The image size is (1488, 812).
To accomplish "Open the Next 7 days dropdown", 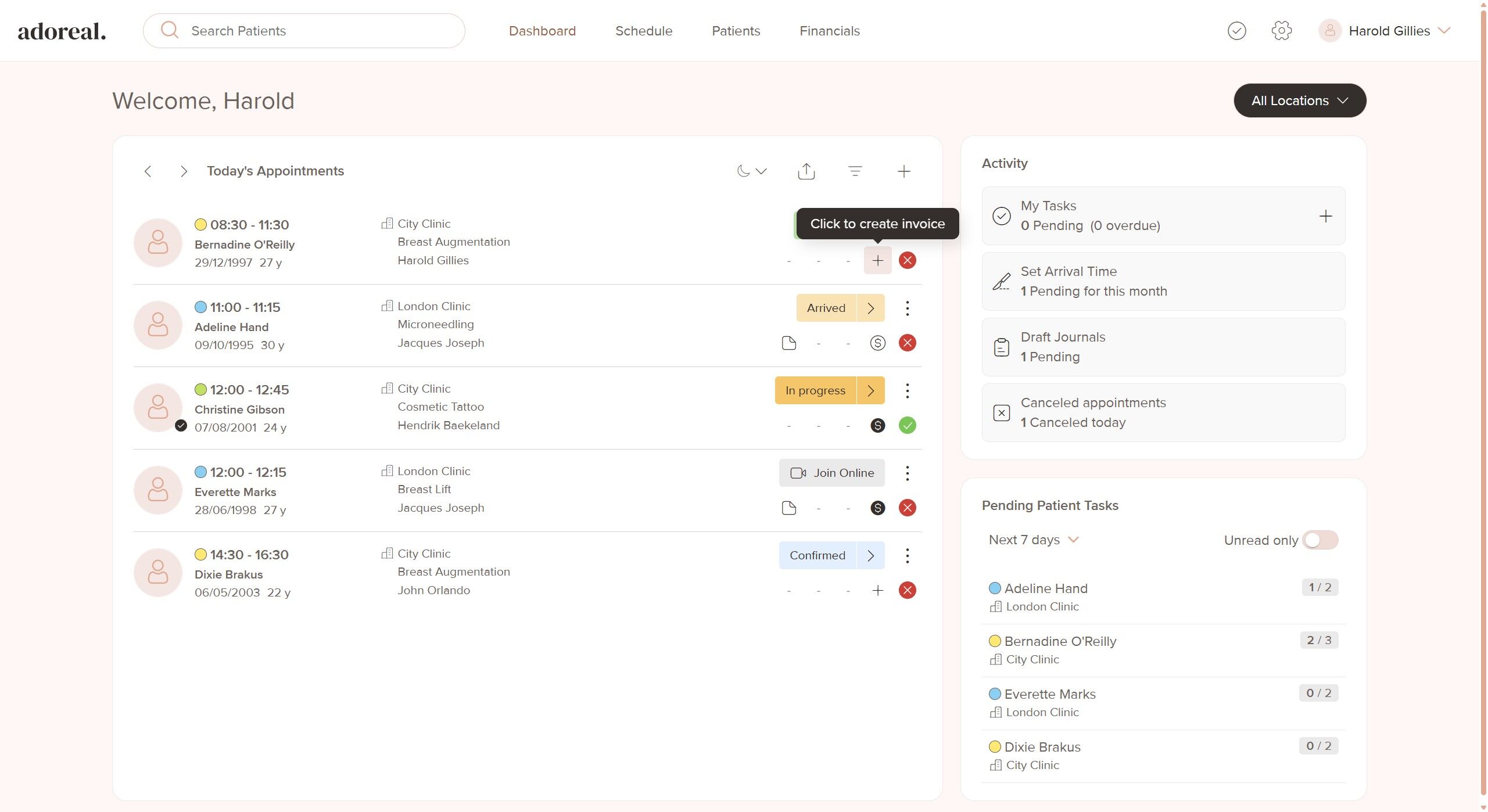I will (x=1033, y=540).
